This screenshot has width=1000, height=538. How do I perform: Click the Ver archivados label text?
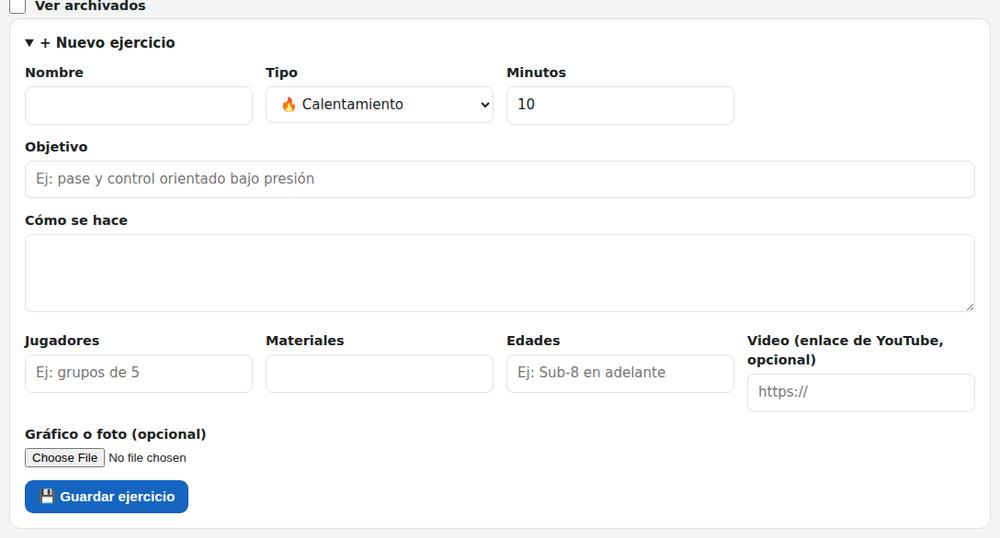(x=90, y=6)
